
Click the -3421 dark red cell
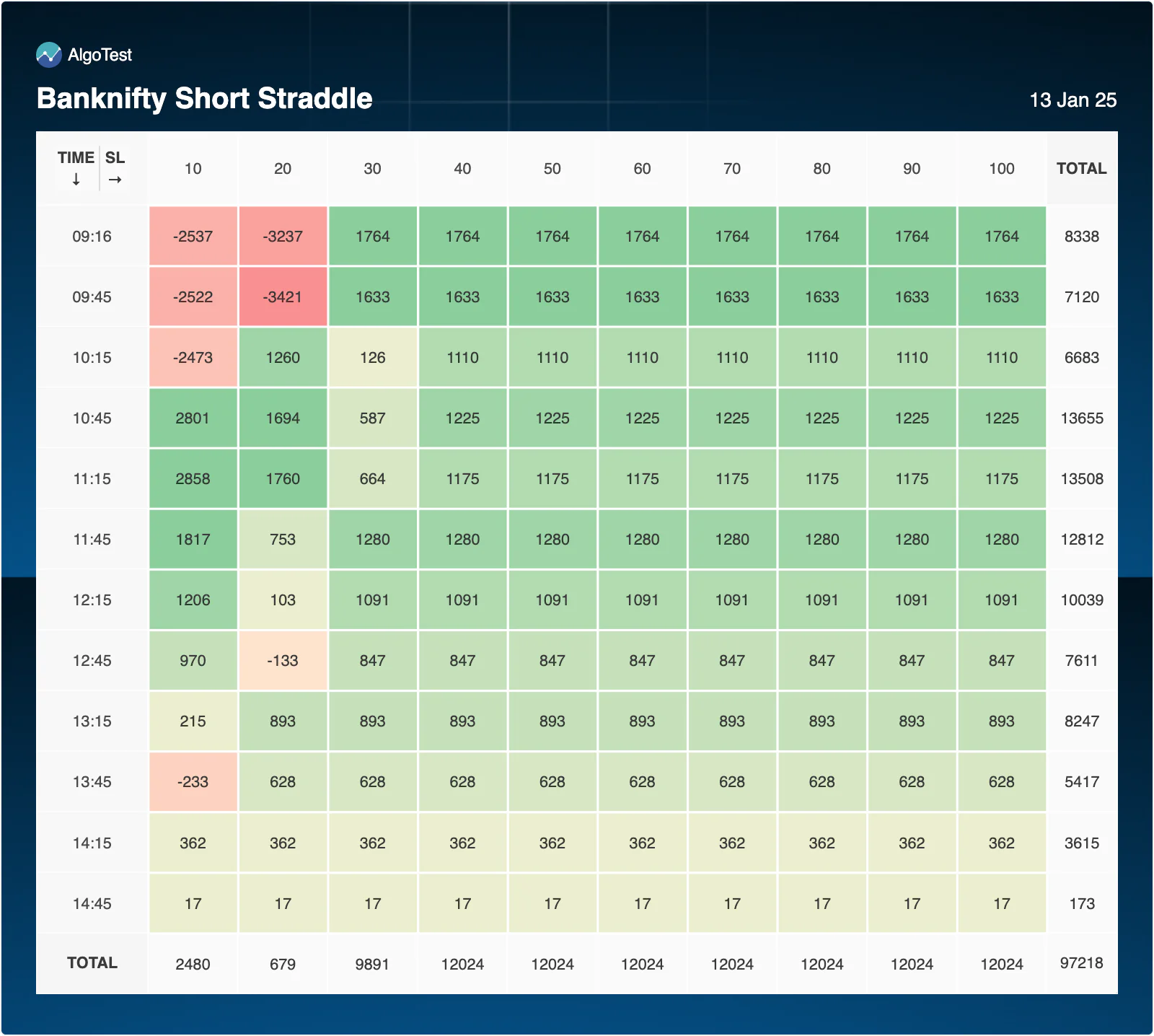point(283,297)
